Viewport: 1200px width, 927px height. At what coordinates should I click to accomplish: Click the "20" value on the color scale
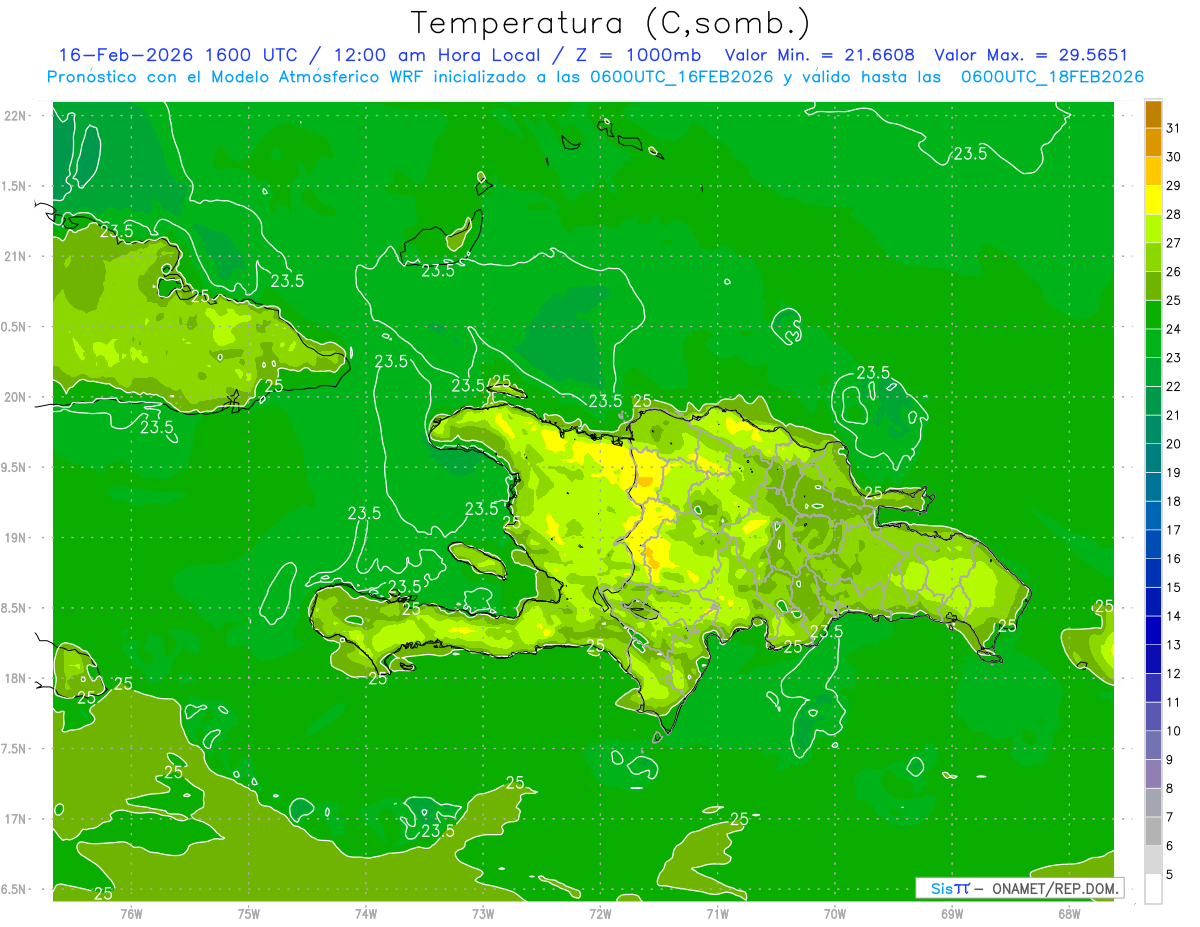click(1174, 444)
